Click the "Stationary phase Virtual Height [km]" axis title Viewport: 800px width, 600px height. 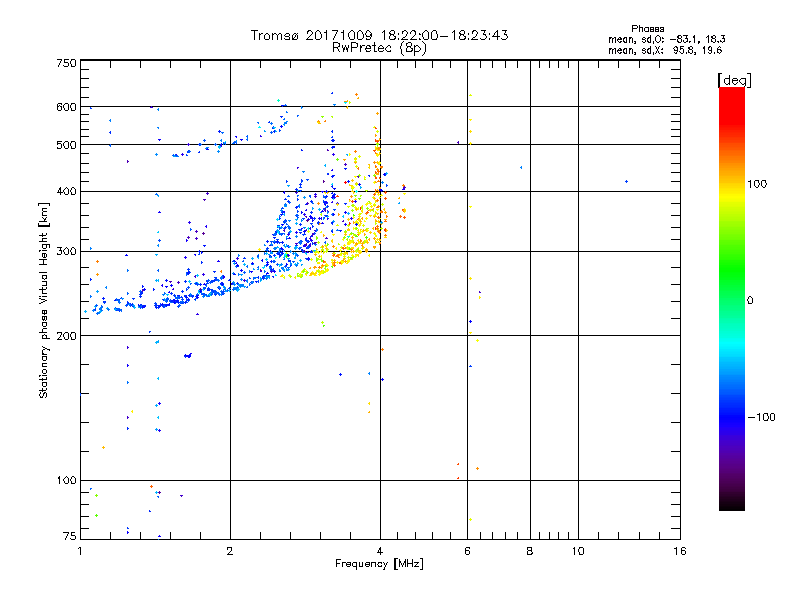(x=44, y=301)
